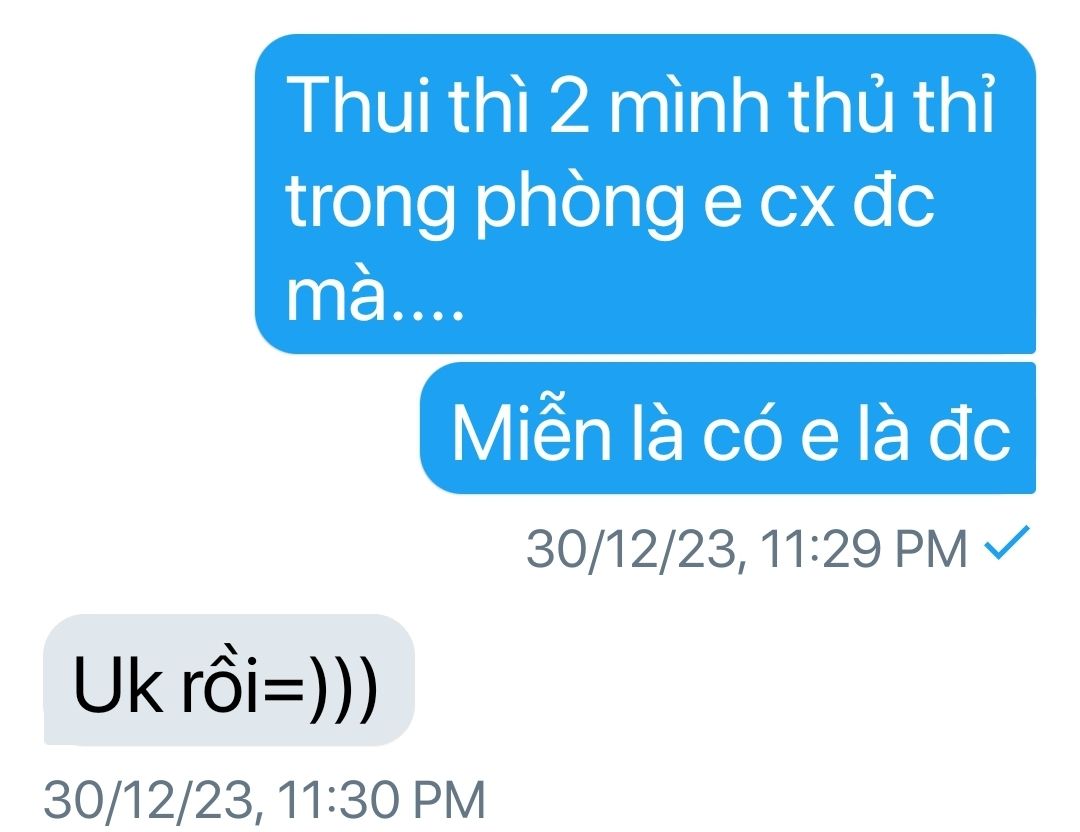Tap the 'mà....' text in blue bubble
Image resolution: width=1080 pixels, height=832 pixels.
(x=375, y=296)
